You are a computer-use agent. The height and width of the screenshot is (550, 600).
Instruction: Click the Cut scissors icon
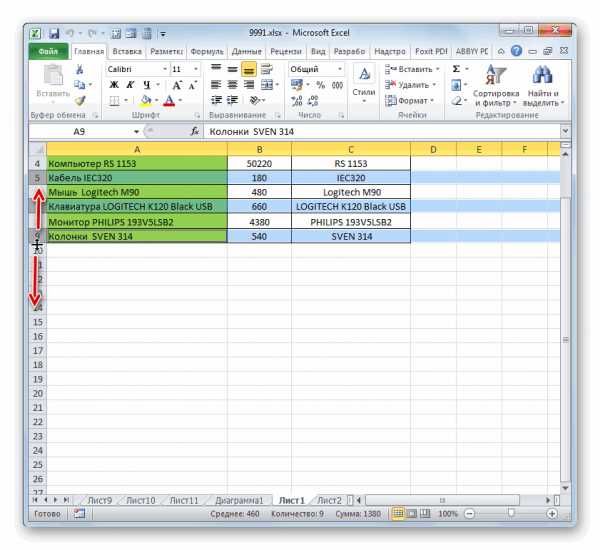(x=80, y=69)
